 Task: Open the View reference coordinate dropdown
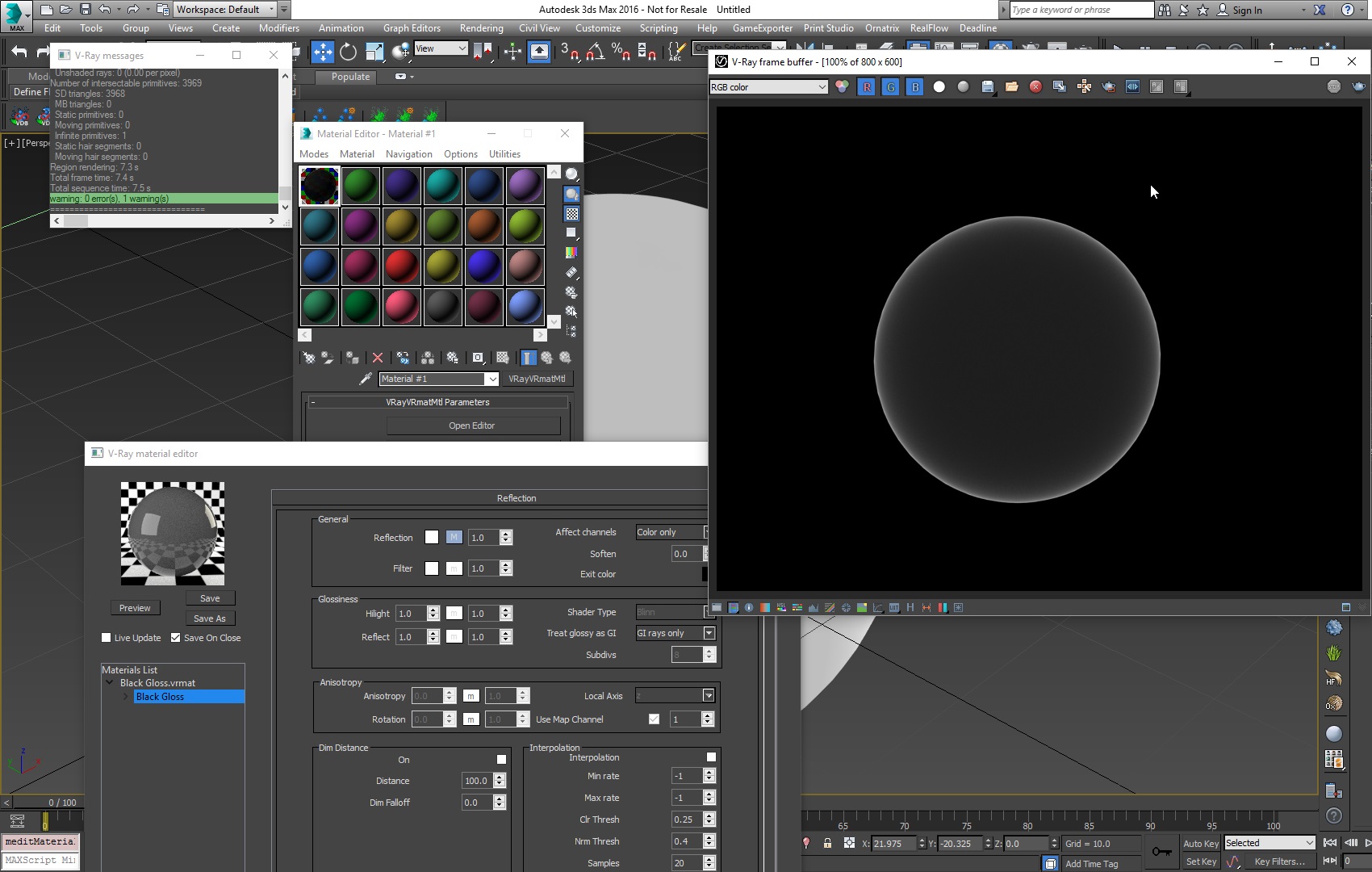point(441,48)
